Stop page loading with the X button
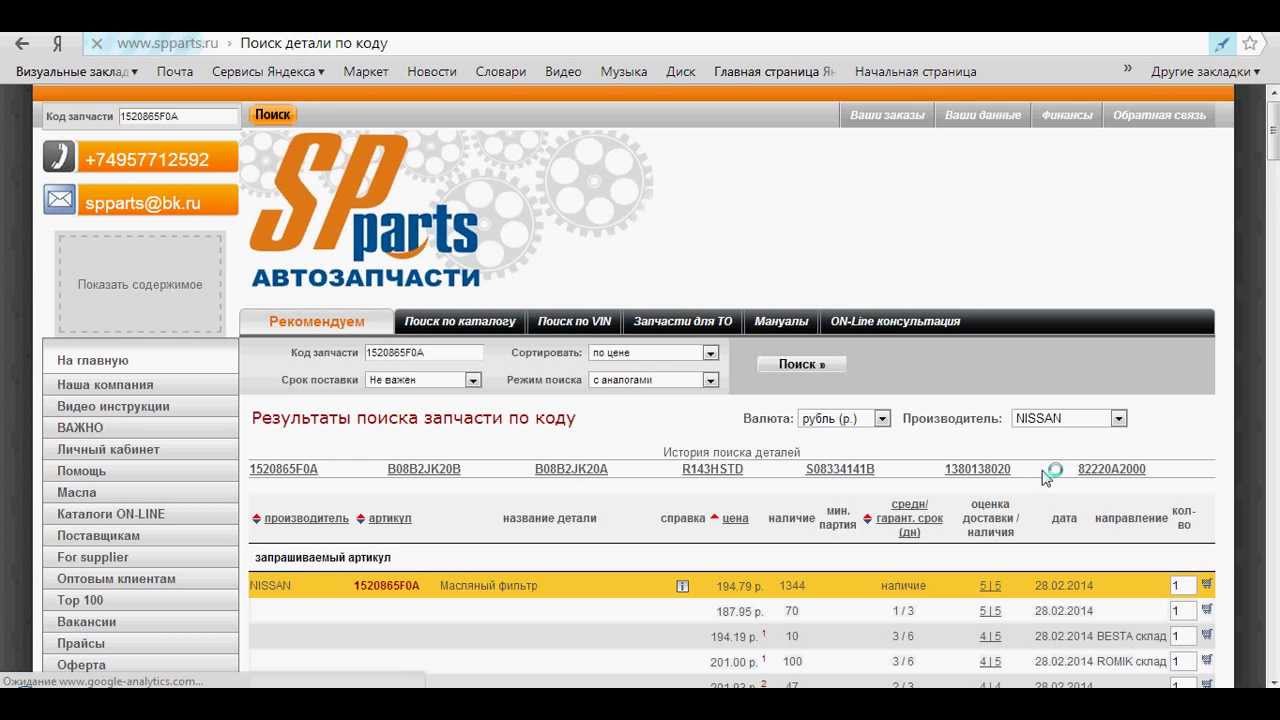Screen dimensions: 1280x720 [x=97, y=44]
